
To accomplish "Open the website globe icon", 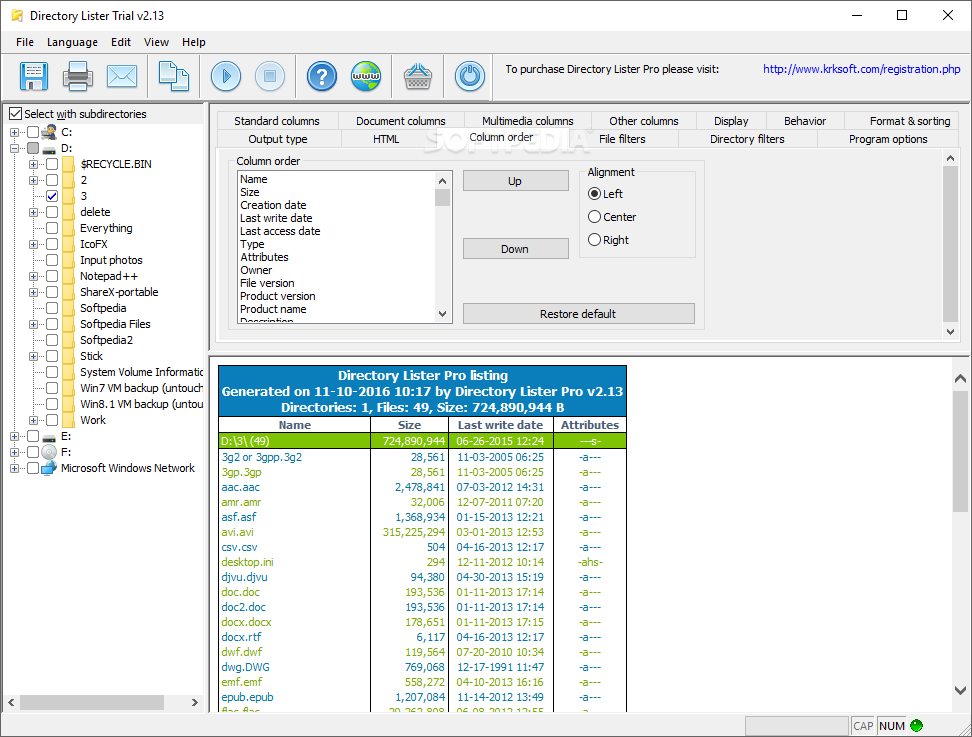I will point(366,76).
